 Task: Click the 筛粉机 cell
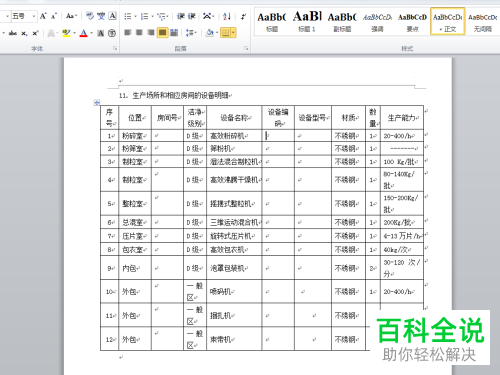coord(234,149)
